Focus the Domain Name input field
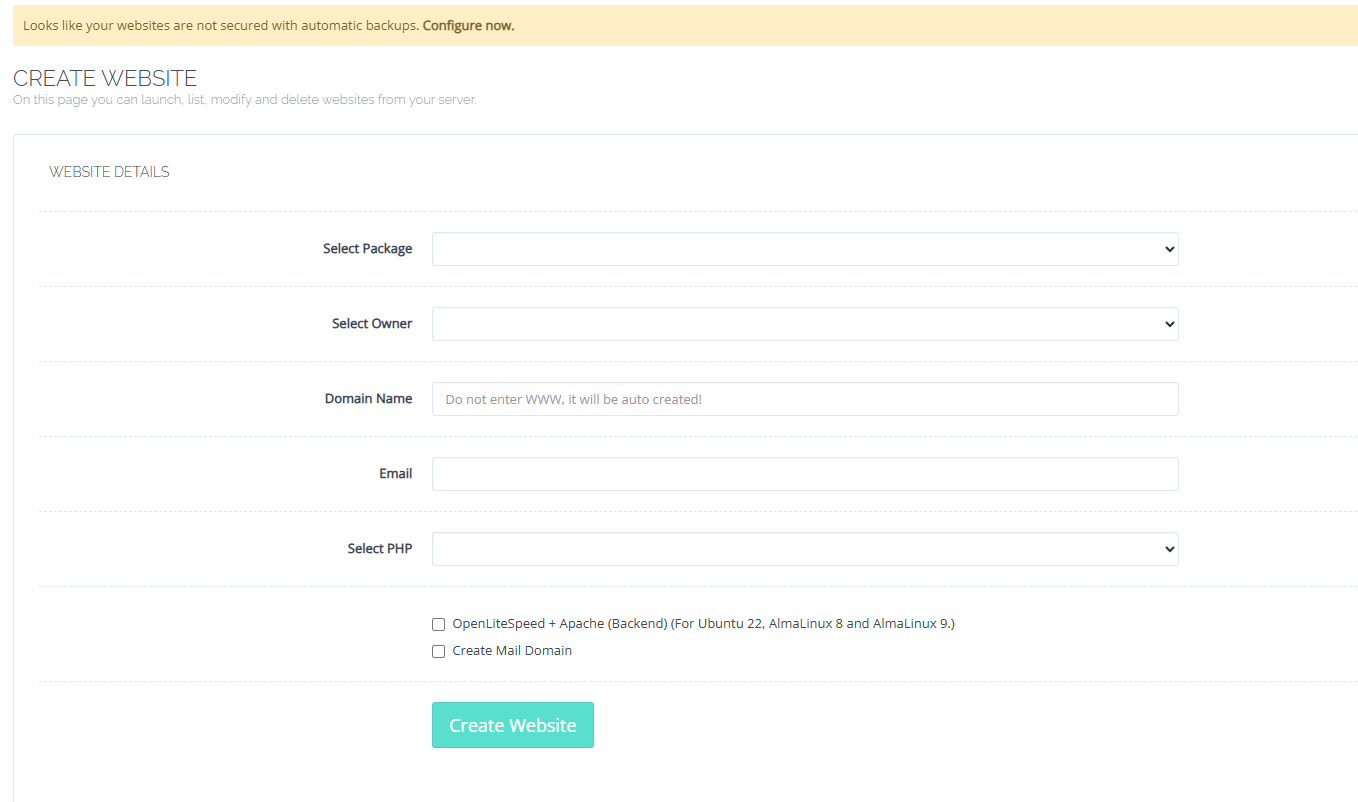The image size is (1358, 802). 804,399
